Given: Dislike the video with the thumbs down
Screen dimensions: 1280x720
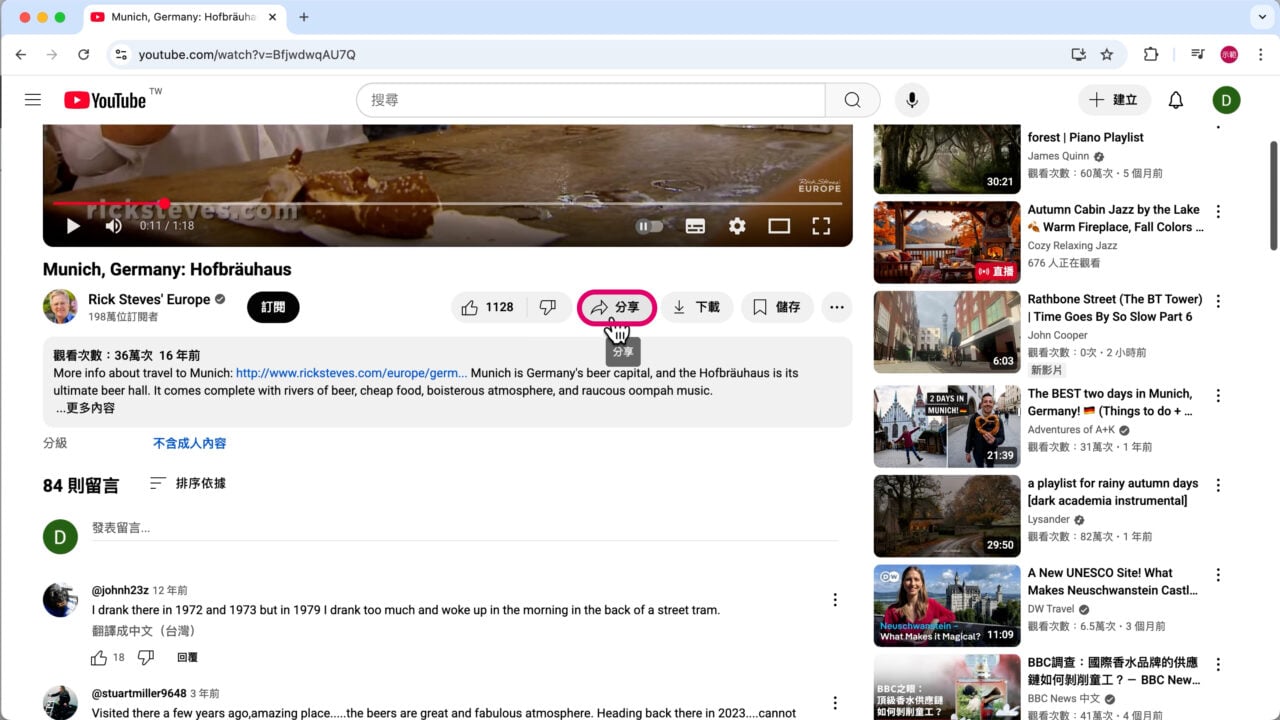Looking at the screenshot, I should 548,307.
